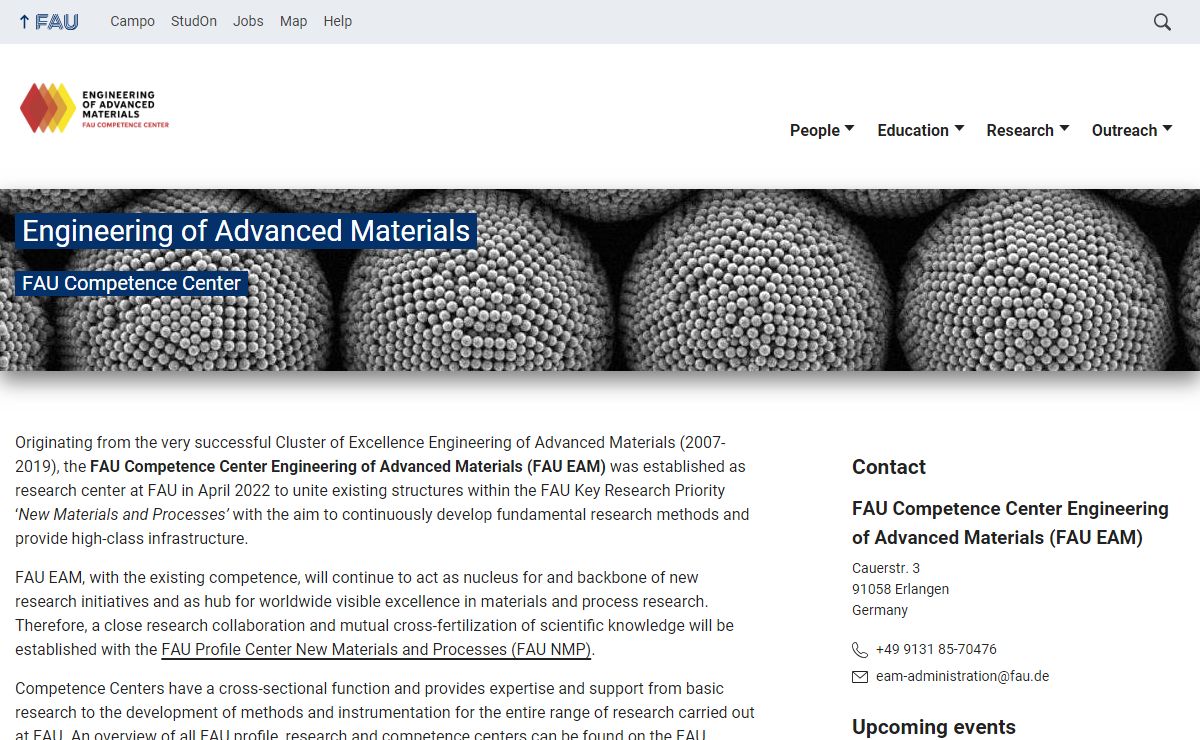This screenshot has width=1200, height=740.
Task: Click the FAU logo in top bar
Action: (x=49, y=21)
